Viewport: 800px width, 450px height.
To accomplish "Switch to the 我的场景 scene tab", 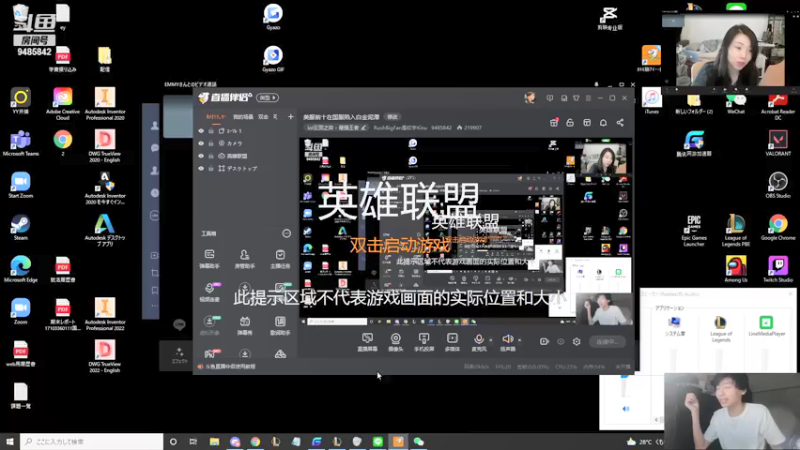I will 243,117.
